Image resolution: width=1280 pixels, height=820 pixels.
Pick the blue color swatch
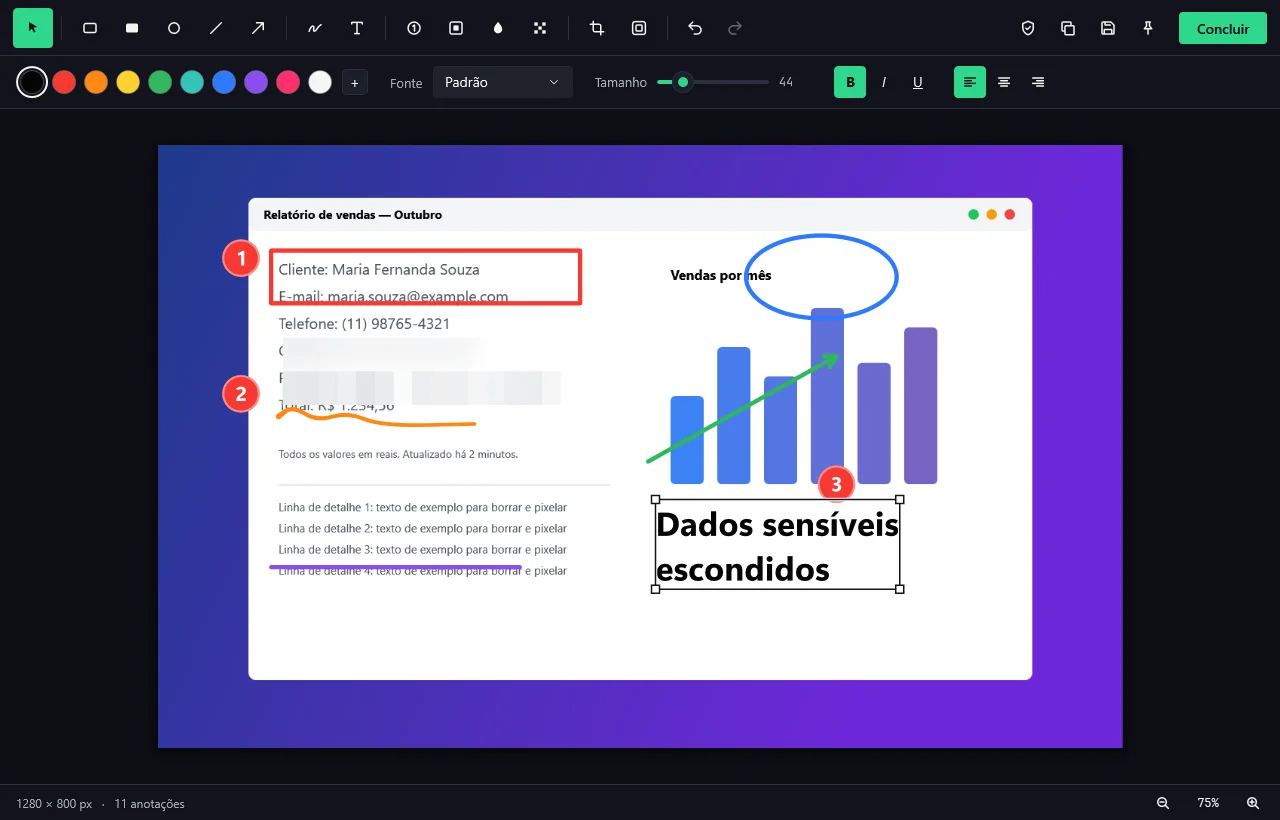[x=224, y=82]
